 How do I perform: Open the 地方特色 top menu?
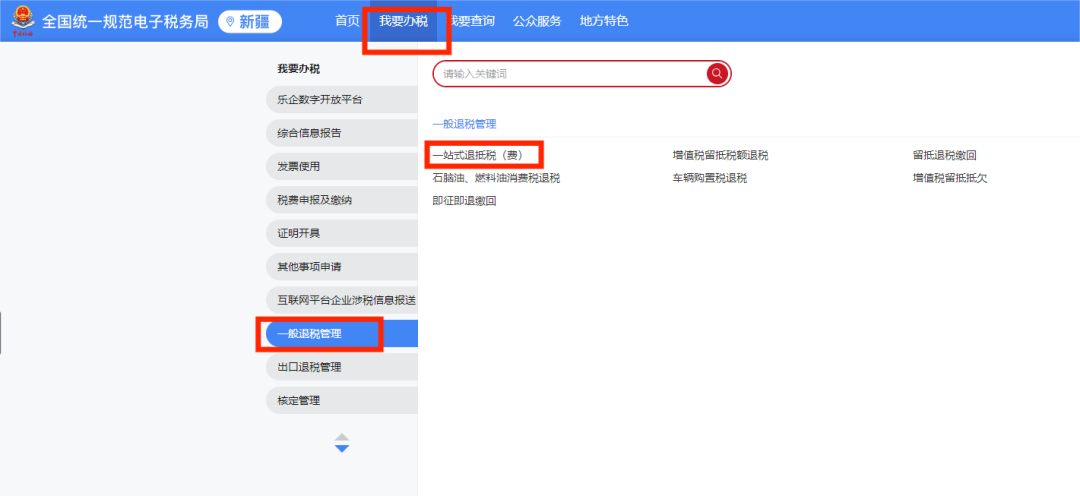[604, 21]
